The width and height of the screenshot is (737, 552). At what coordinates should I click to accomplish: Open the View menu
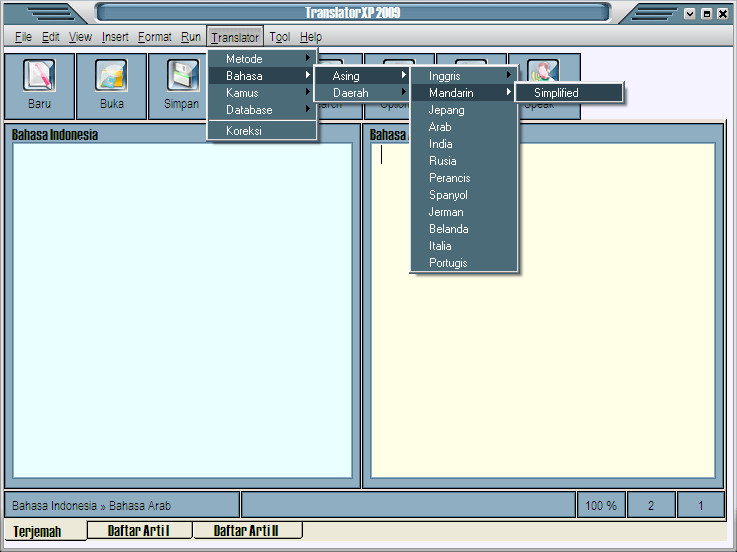click(80, 37)
